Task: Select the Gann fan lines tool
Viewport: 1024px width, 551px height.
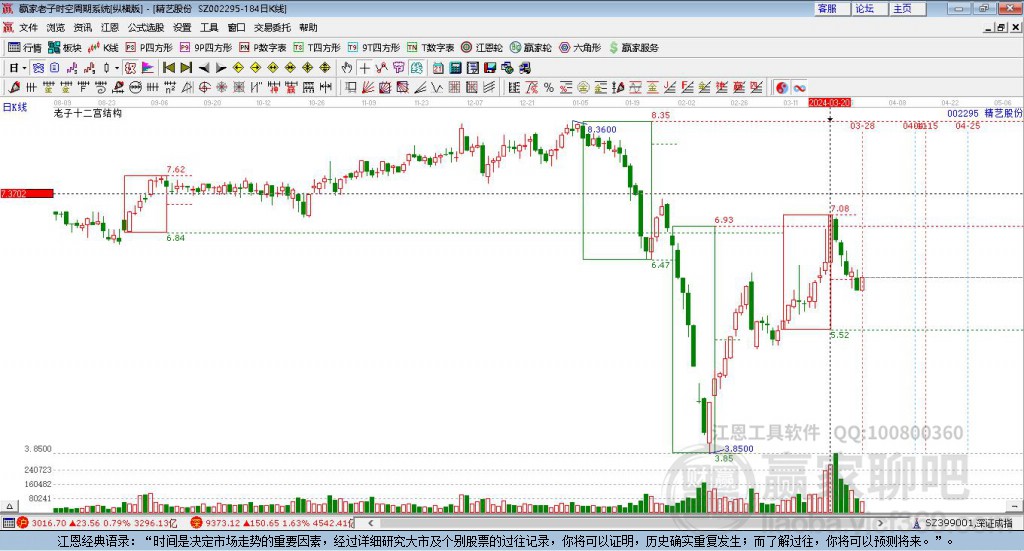Action: [x=368, y=87]
